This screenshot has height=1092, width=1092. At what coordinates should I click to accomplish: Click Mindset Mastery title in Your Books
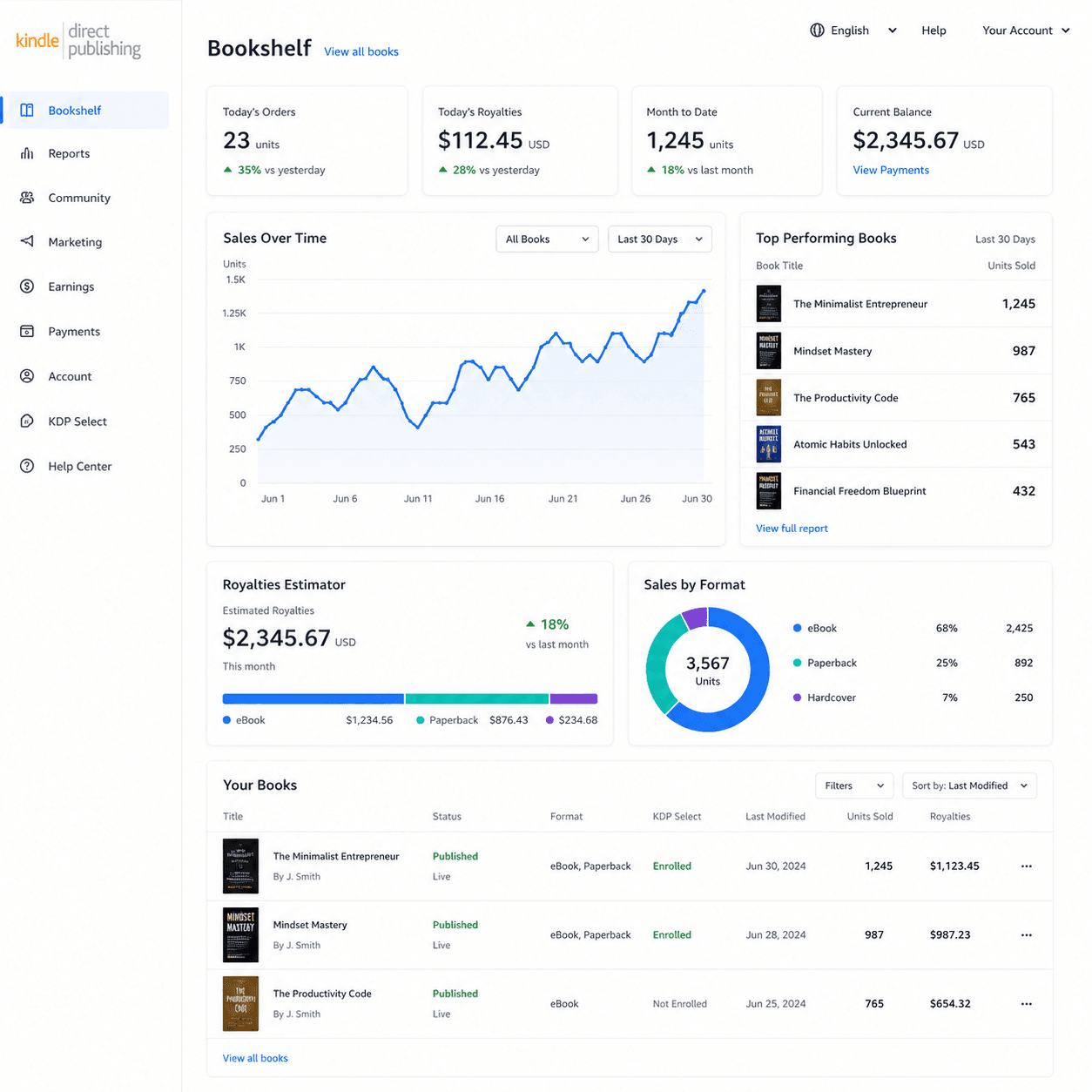(310, 925)
